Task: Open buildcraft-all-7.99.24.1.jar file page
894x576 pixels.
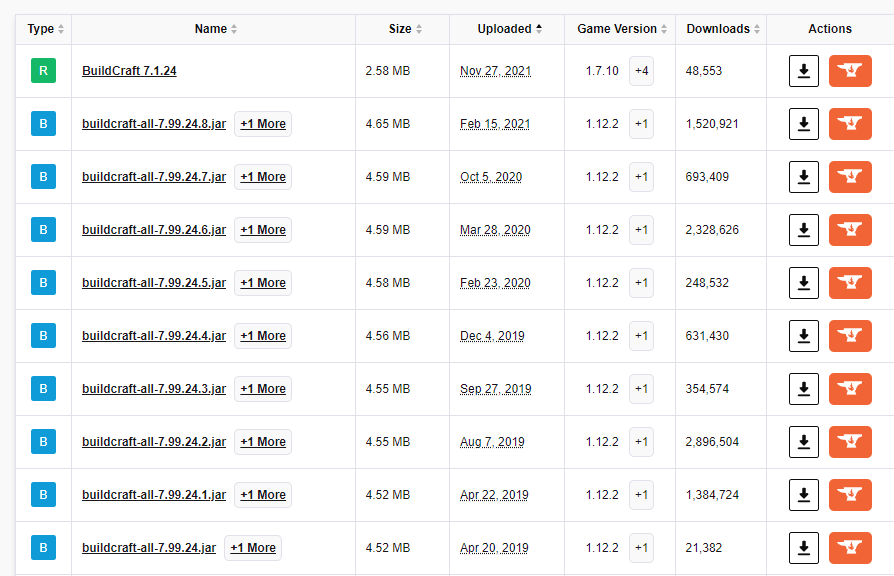Action: [x=154, y=495]
